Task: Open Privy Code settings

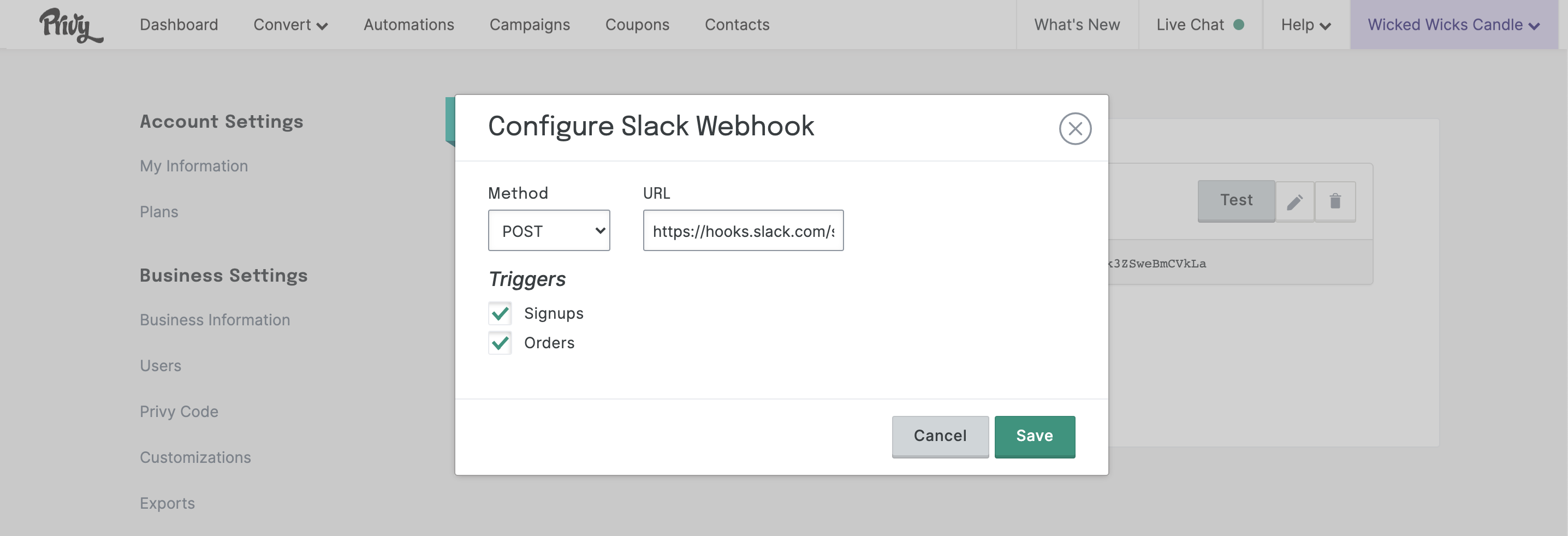Action: pyautogui.click(x=179, y=412)
